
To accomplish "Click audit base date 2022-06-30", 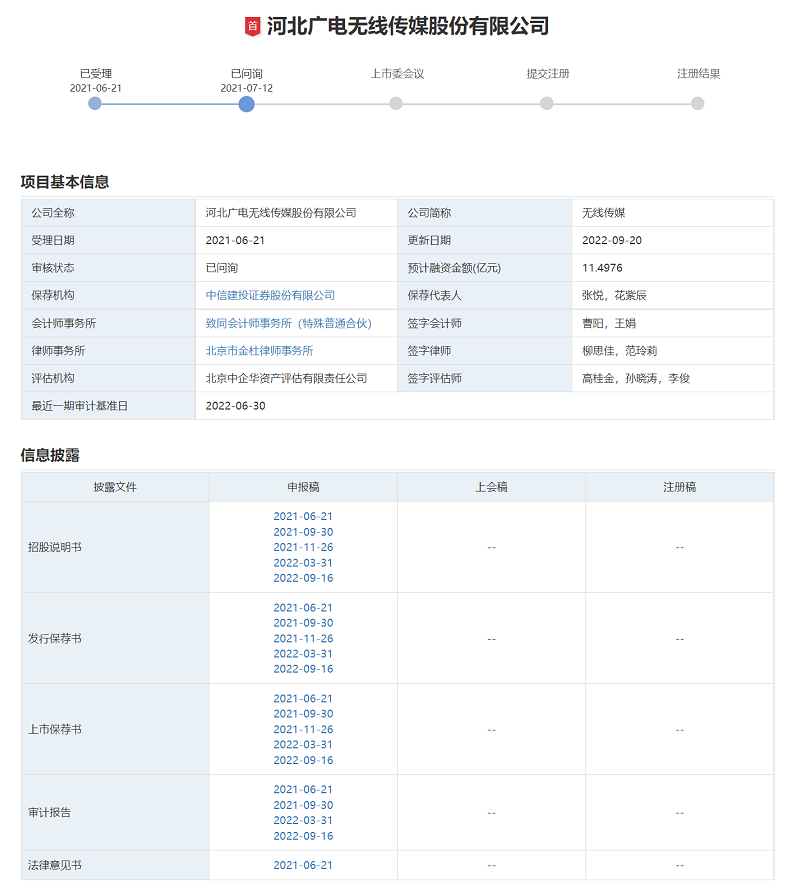I will coord(235,406).
